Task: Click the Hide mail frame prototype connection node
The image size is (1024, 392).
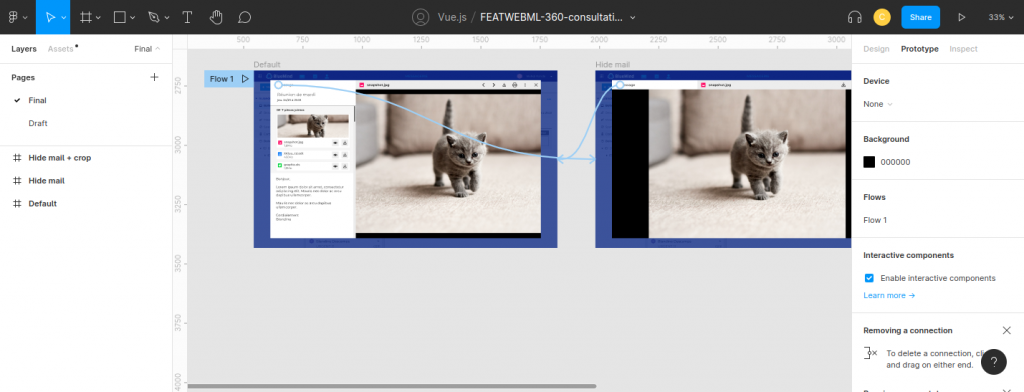Action: point(620,85)
